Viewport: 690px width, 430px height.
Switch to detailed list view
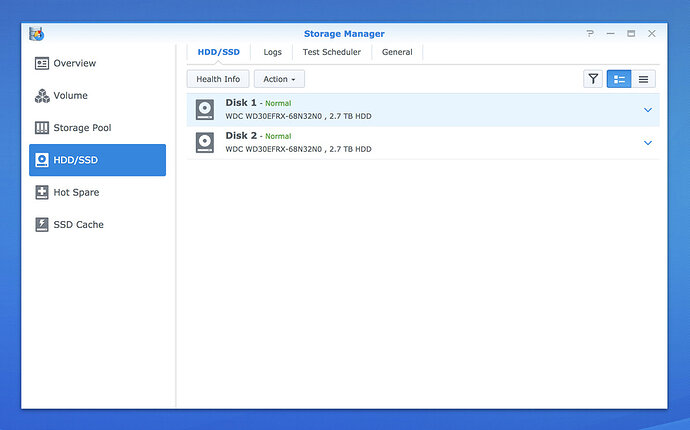click(x=619, y=79)
